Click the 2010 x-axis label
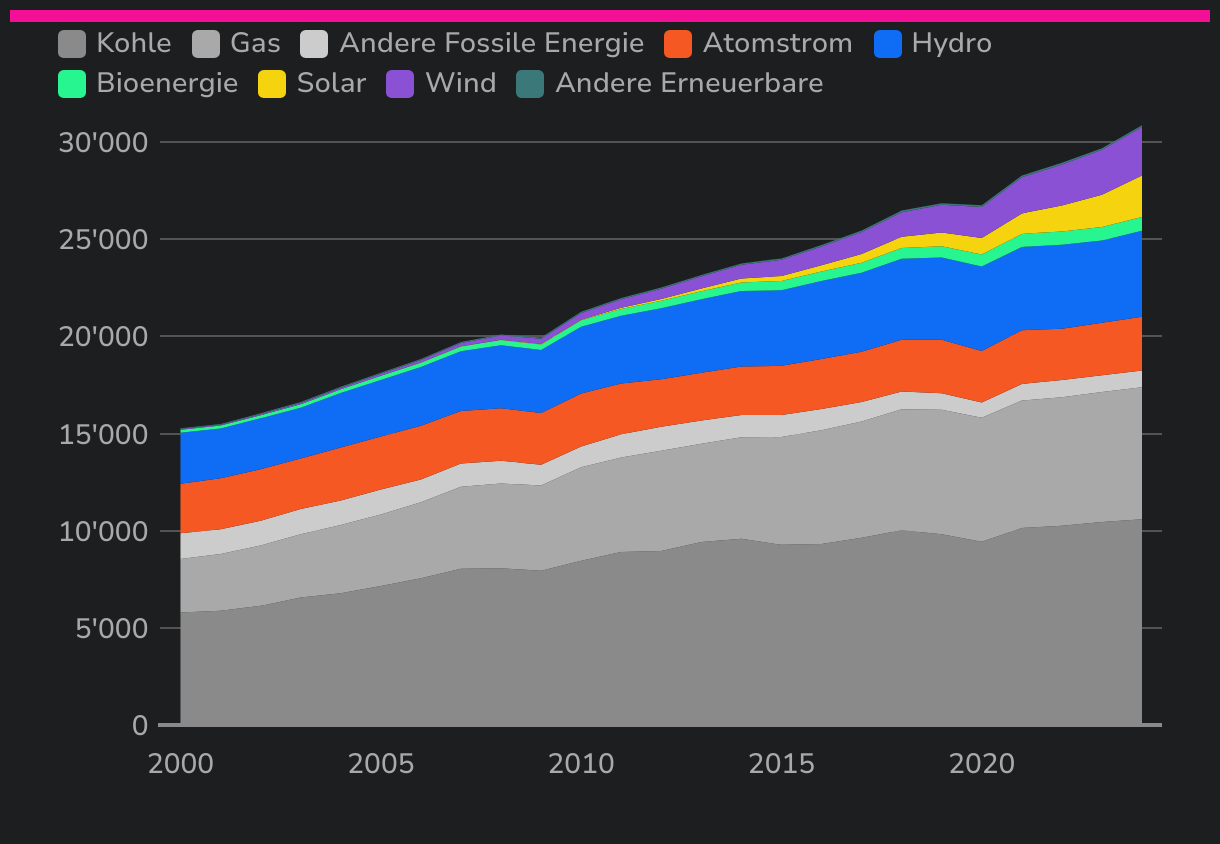1220x844 pixels. pos(581,765)
